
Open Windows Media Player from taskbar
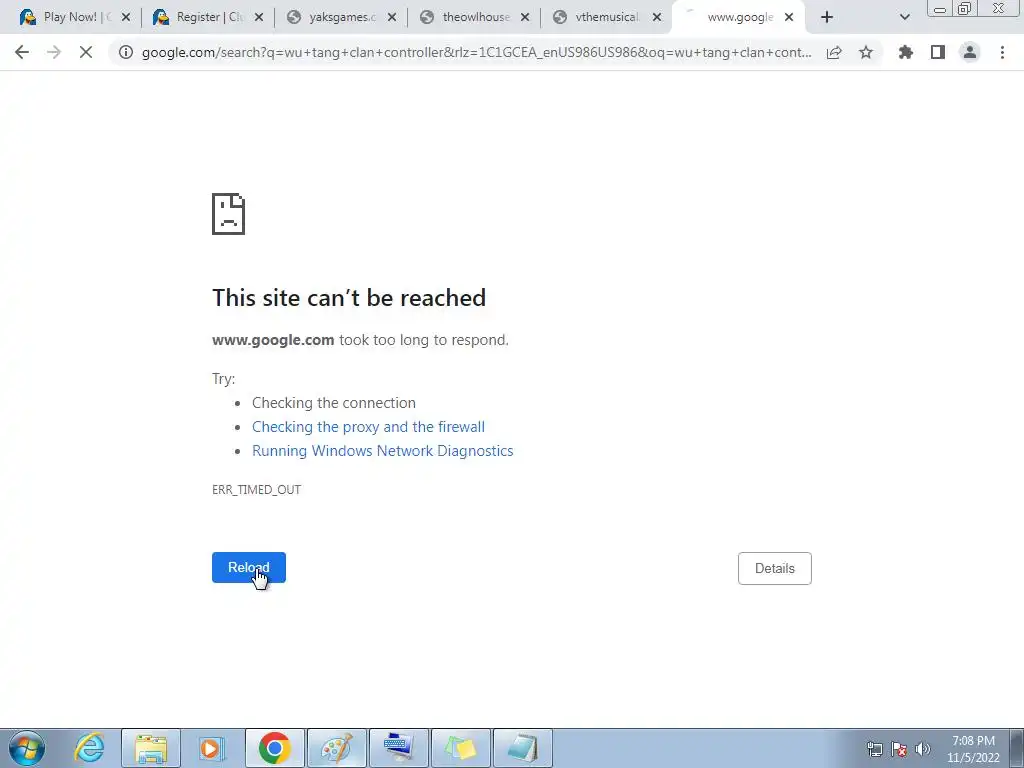click(212, 748)
